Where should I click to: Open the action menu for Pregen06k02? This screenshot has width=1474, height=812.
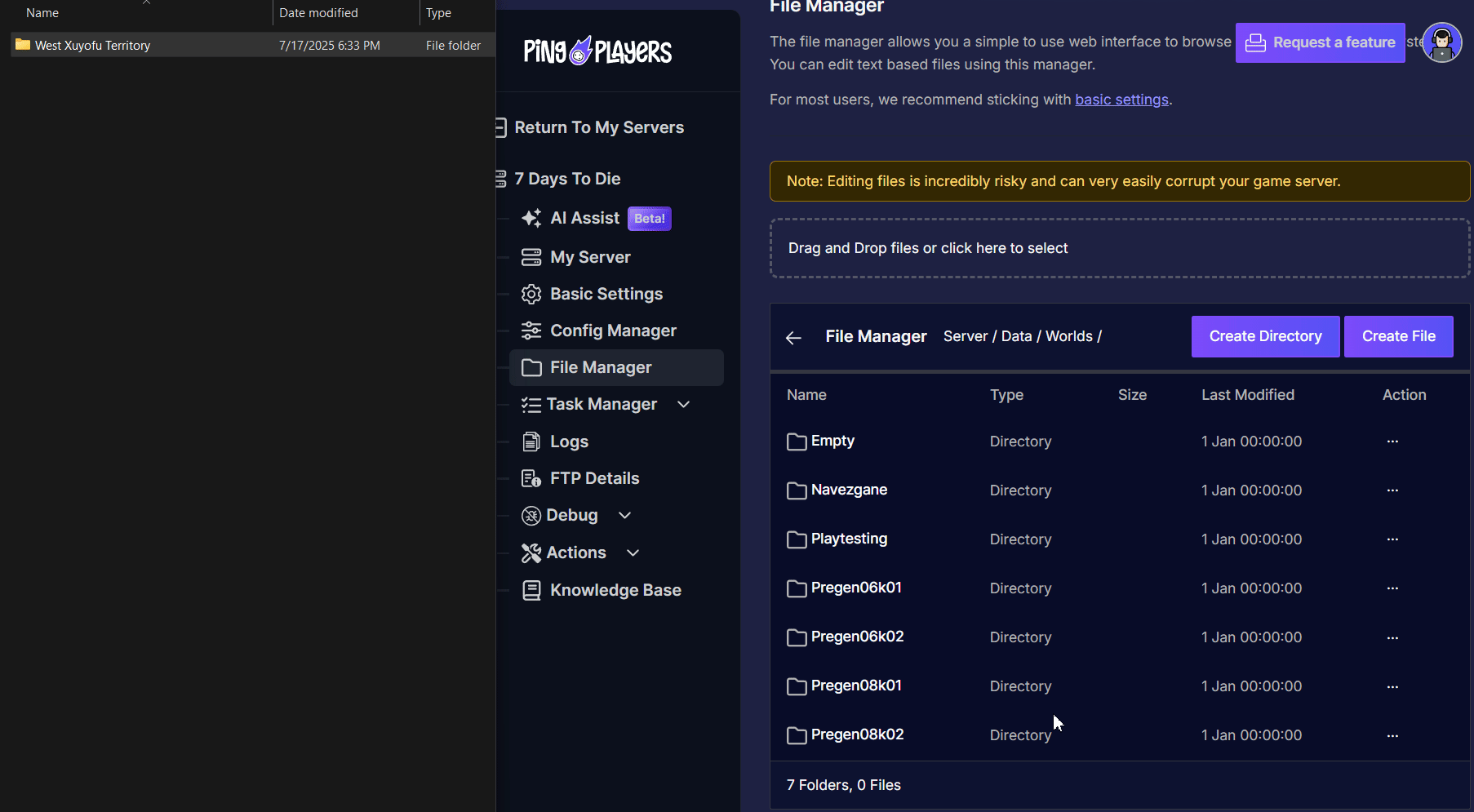click(x=1392, y=637)
